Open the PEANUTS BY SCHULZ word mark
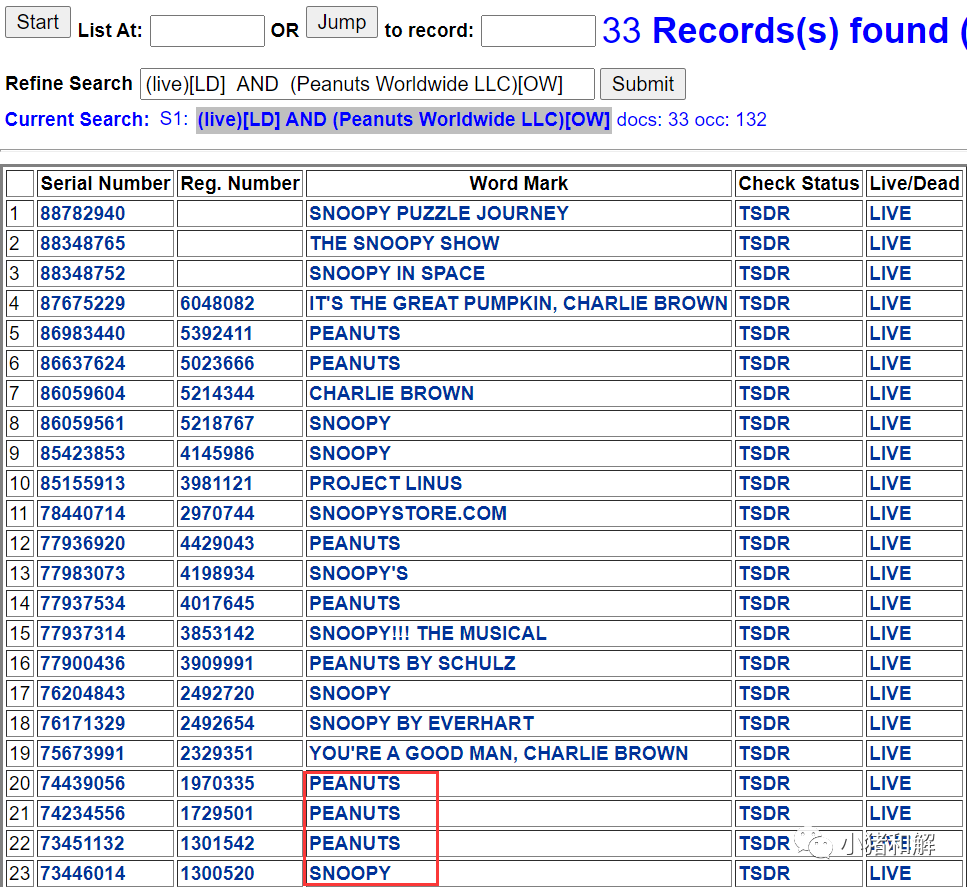This screenshot has height=887, width=967. point(412,664)
